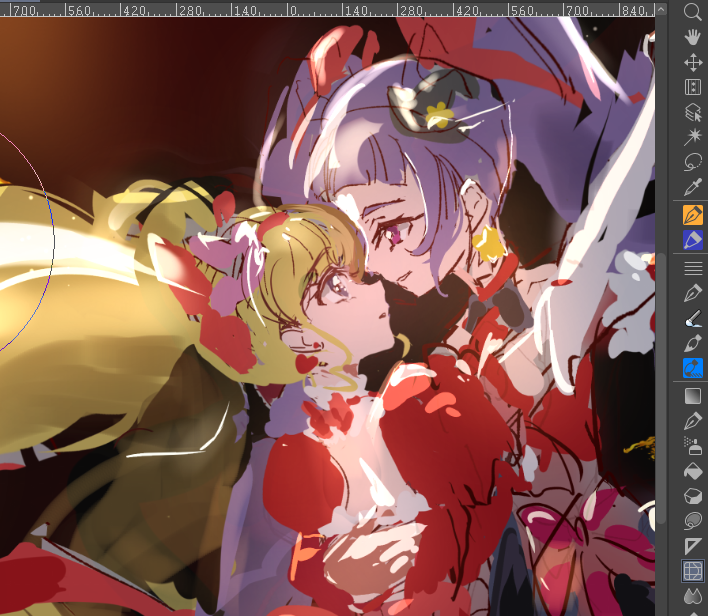708x616 pixels.
Task: Select the layer-stack cursor tool
Action: click(693, 112)
